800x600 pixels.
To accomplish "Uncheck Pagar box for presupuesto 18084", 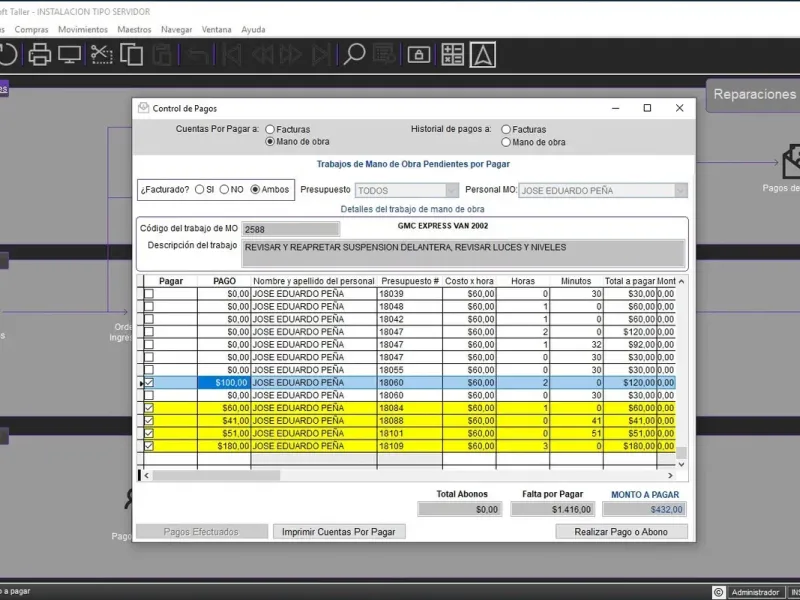I will coord(149,408).
